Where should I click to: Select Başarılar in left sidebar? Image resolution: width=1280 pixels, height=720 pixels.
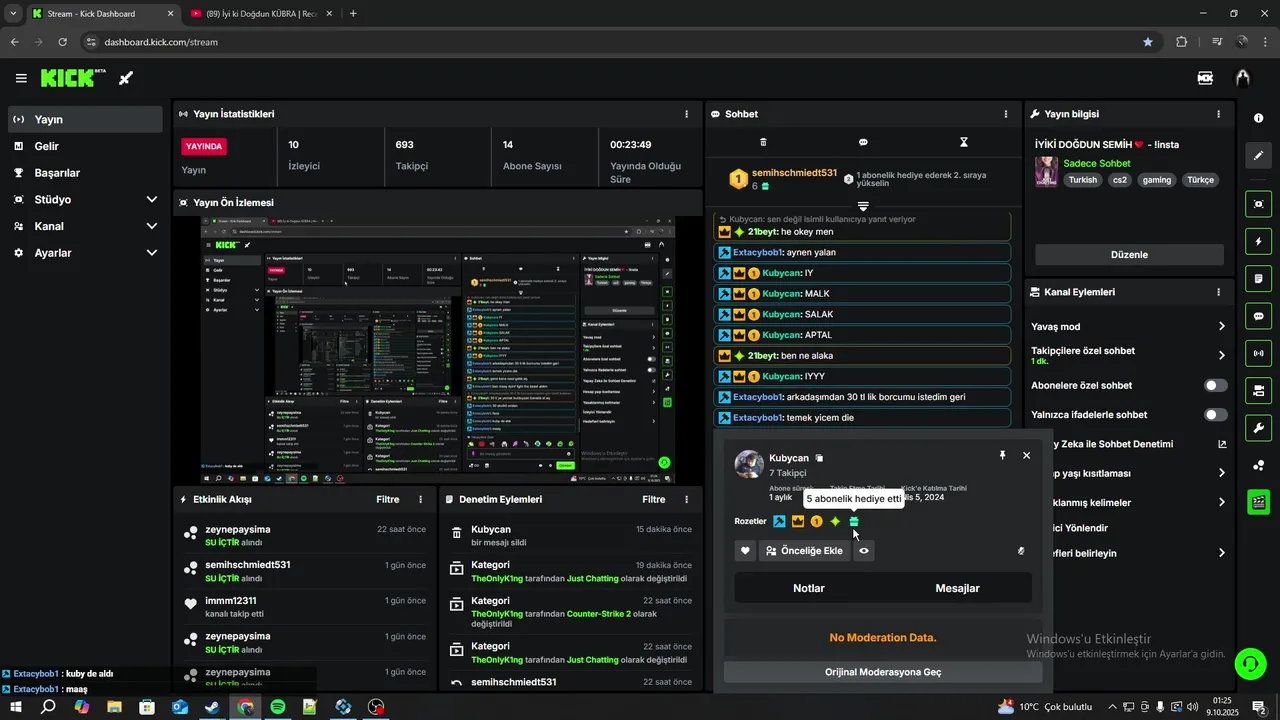coord(85,172)
